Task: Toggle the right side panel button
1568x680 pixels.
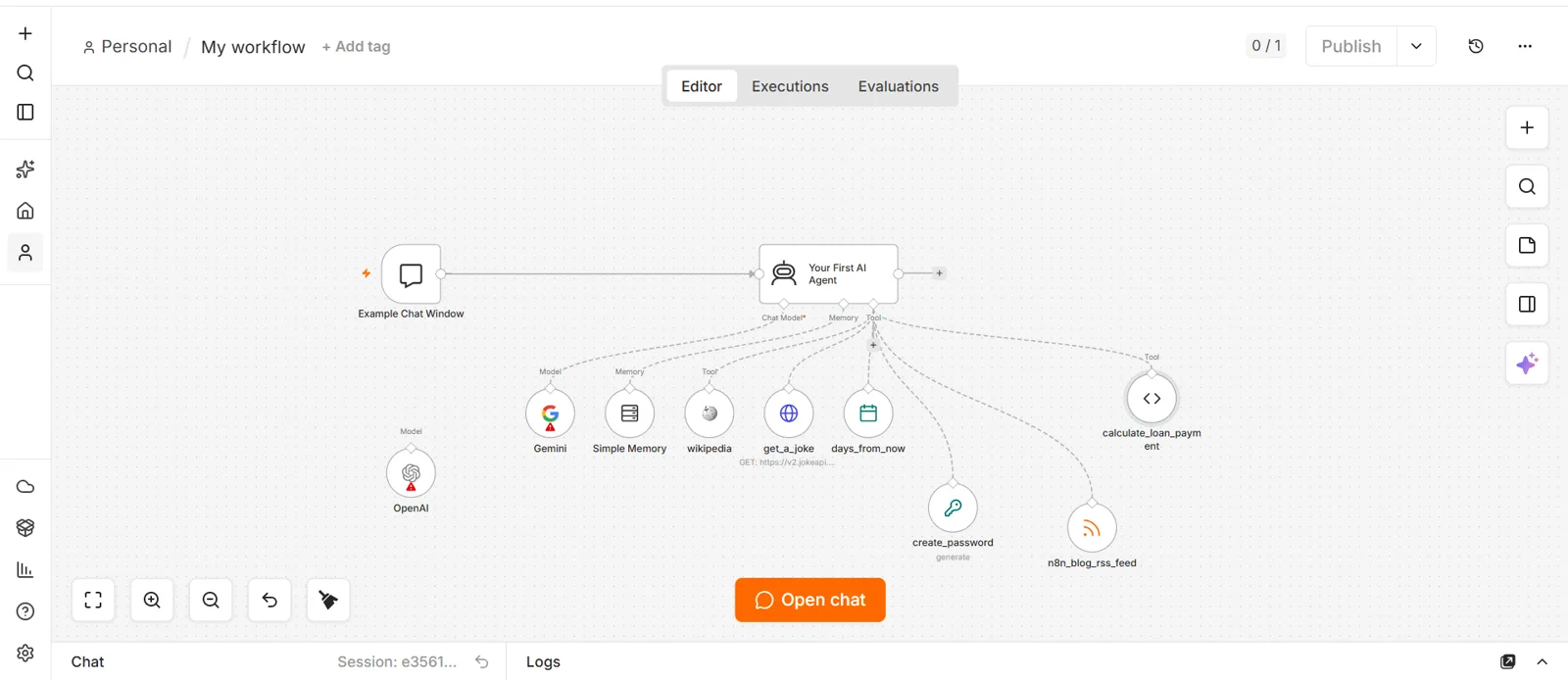Action: (x=1527, y=304)
